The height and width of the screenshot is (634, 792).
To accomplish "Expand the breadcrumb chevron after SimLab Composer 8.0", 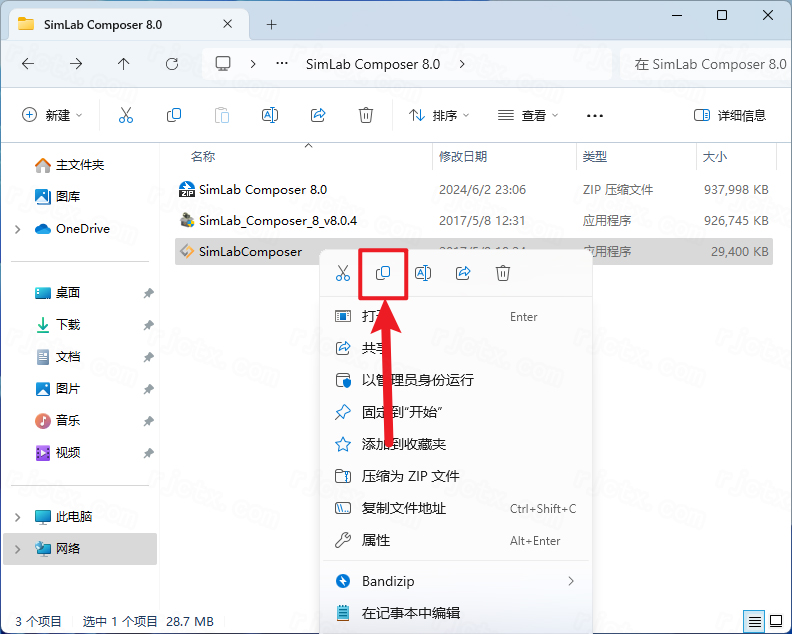I will (462, 64).
